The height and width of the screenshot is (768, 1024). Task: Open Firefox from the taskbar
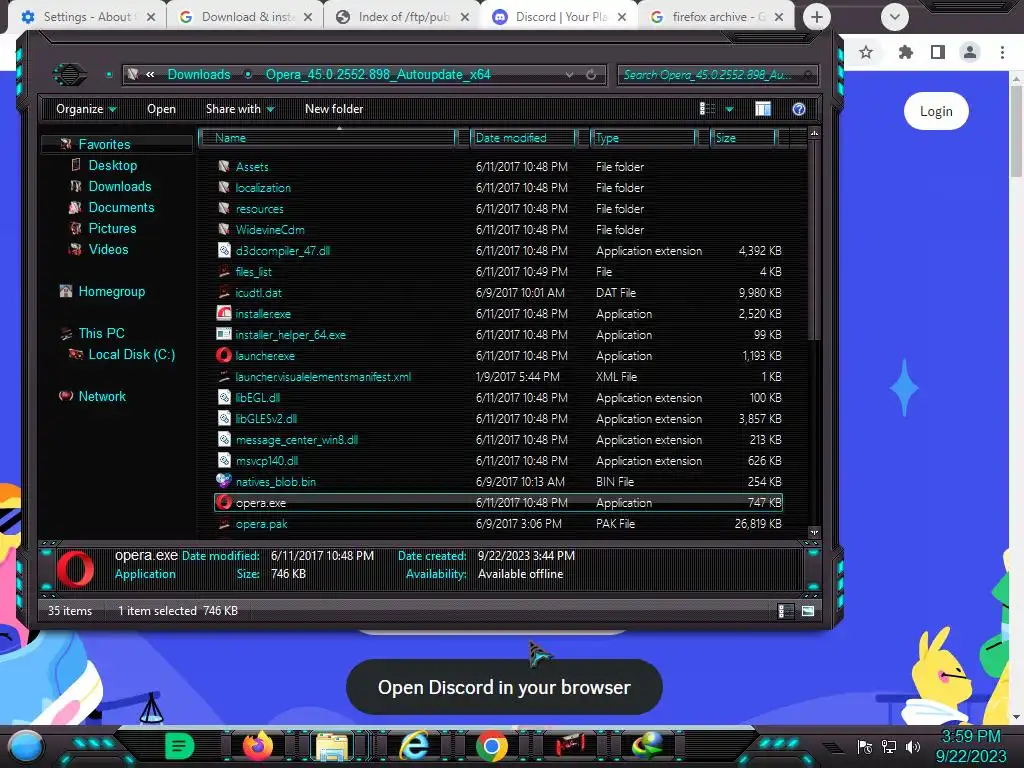[x=258, y=745]
